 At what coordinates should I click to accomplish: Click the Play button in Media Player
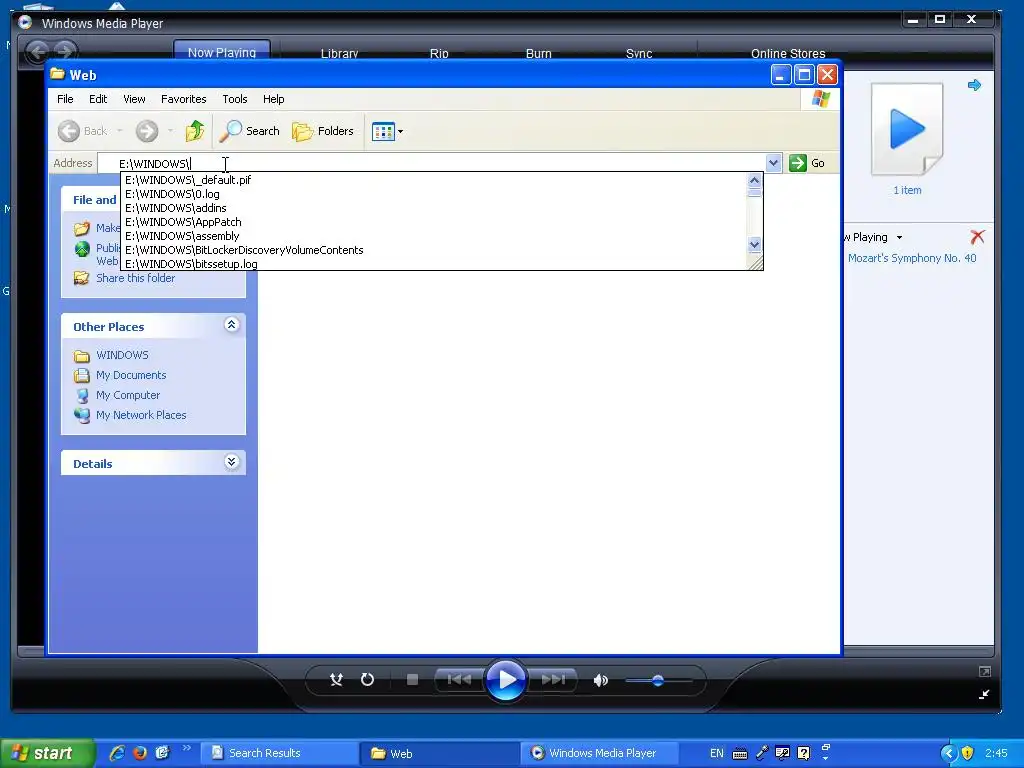506,680
